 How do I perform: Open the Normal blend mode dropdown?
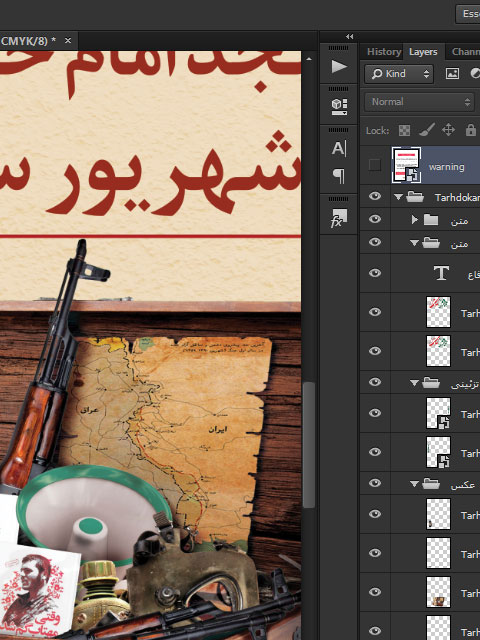(420, 102)
